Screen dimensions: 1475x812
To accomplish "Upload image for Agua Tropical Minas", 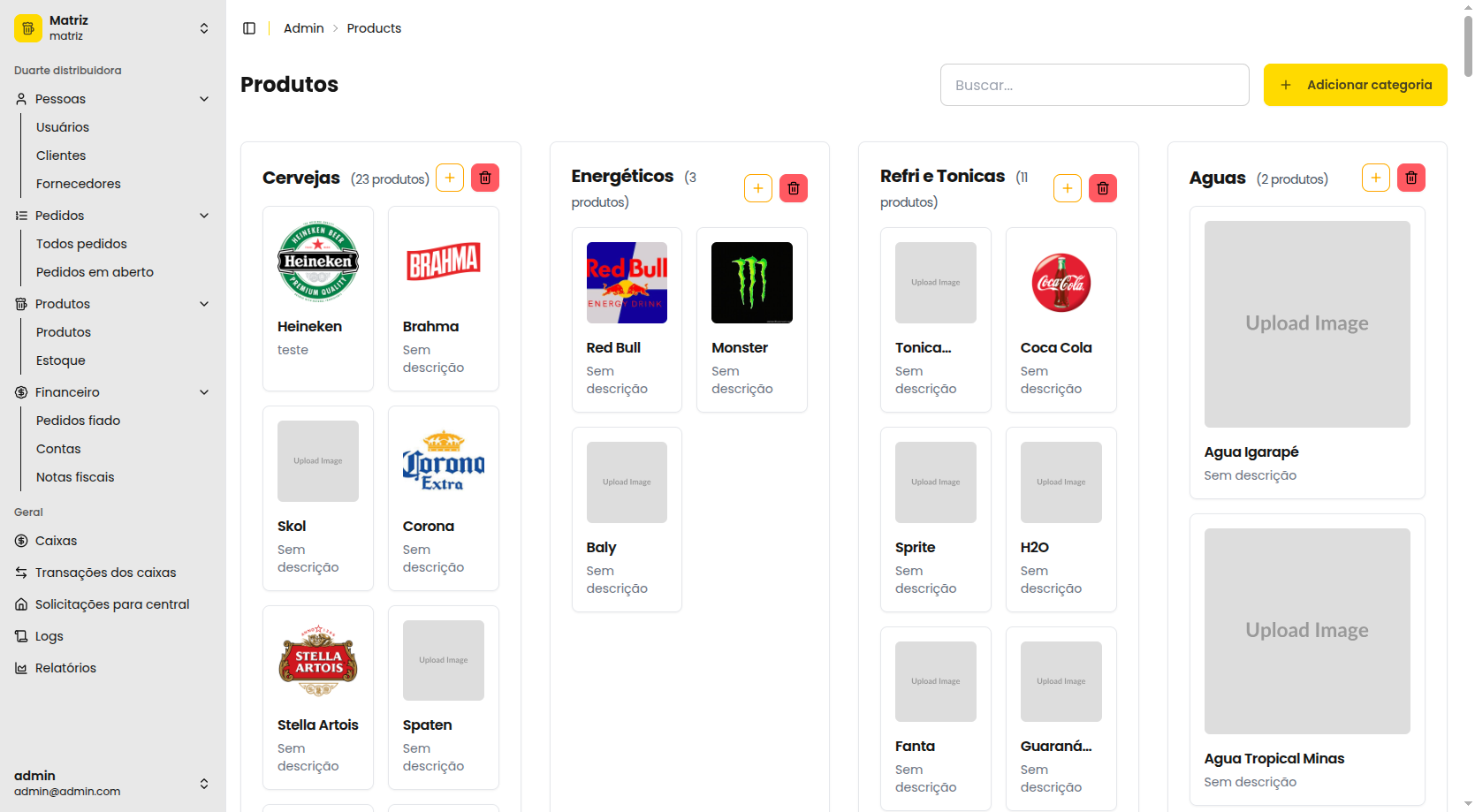I will click(1307, 631).
